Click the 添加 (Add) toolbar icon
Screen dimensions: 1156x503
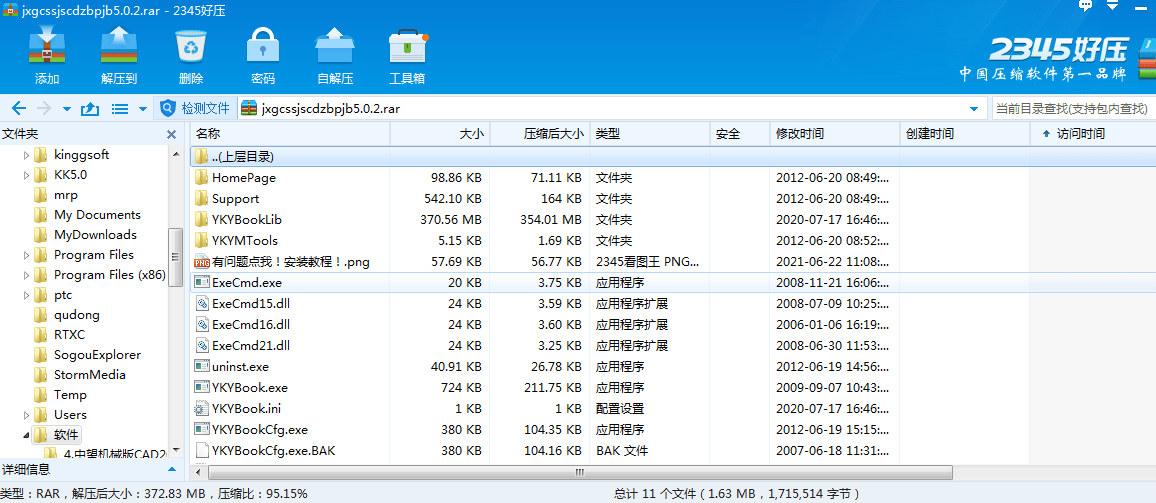pos(47,46)
